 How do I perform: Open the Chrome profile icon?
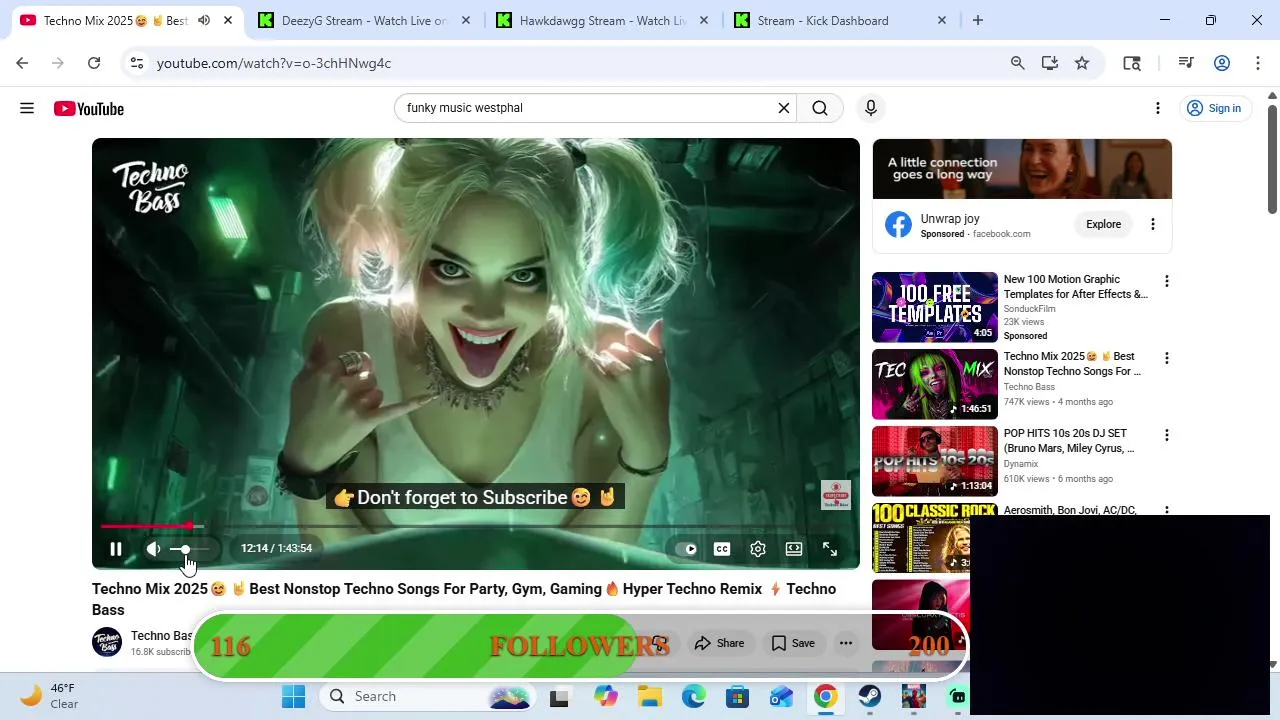[x=1222, y=63]
